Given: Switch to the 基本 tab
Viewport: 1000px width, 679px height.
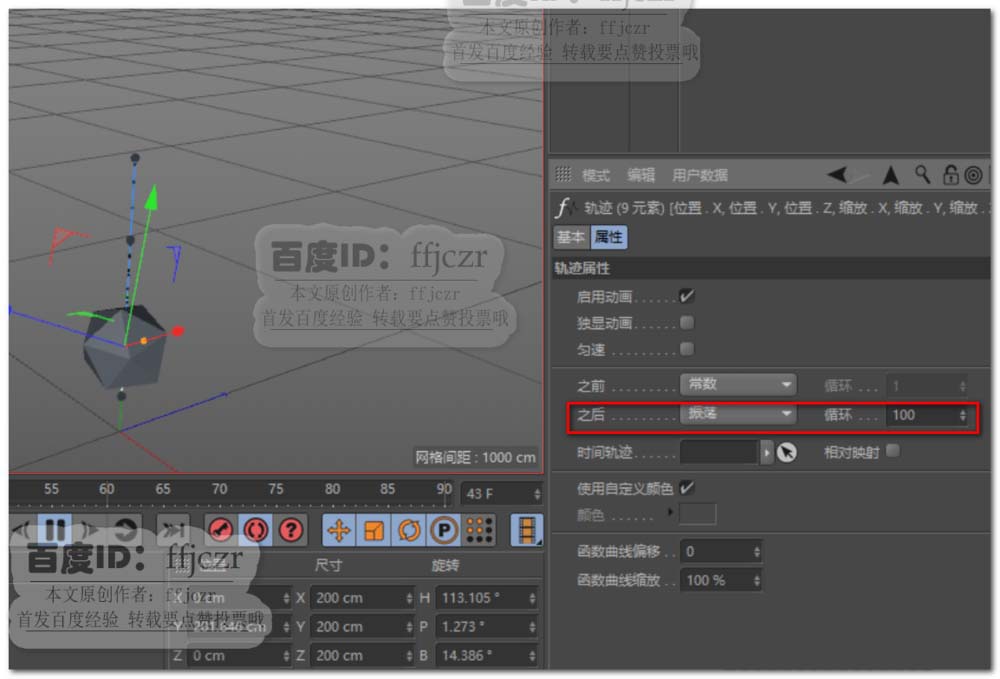Looking at the screenshot, I should click(x=570, y=237).
